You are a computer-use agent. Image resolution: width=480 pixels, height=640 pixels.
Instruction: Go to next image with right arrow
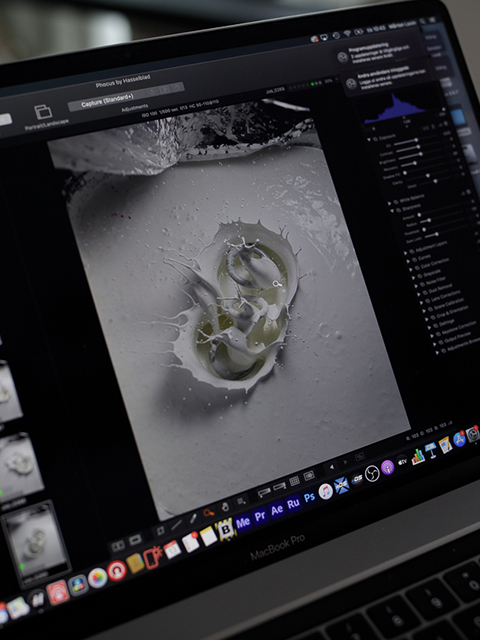[345, 462]
